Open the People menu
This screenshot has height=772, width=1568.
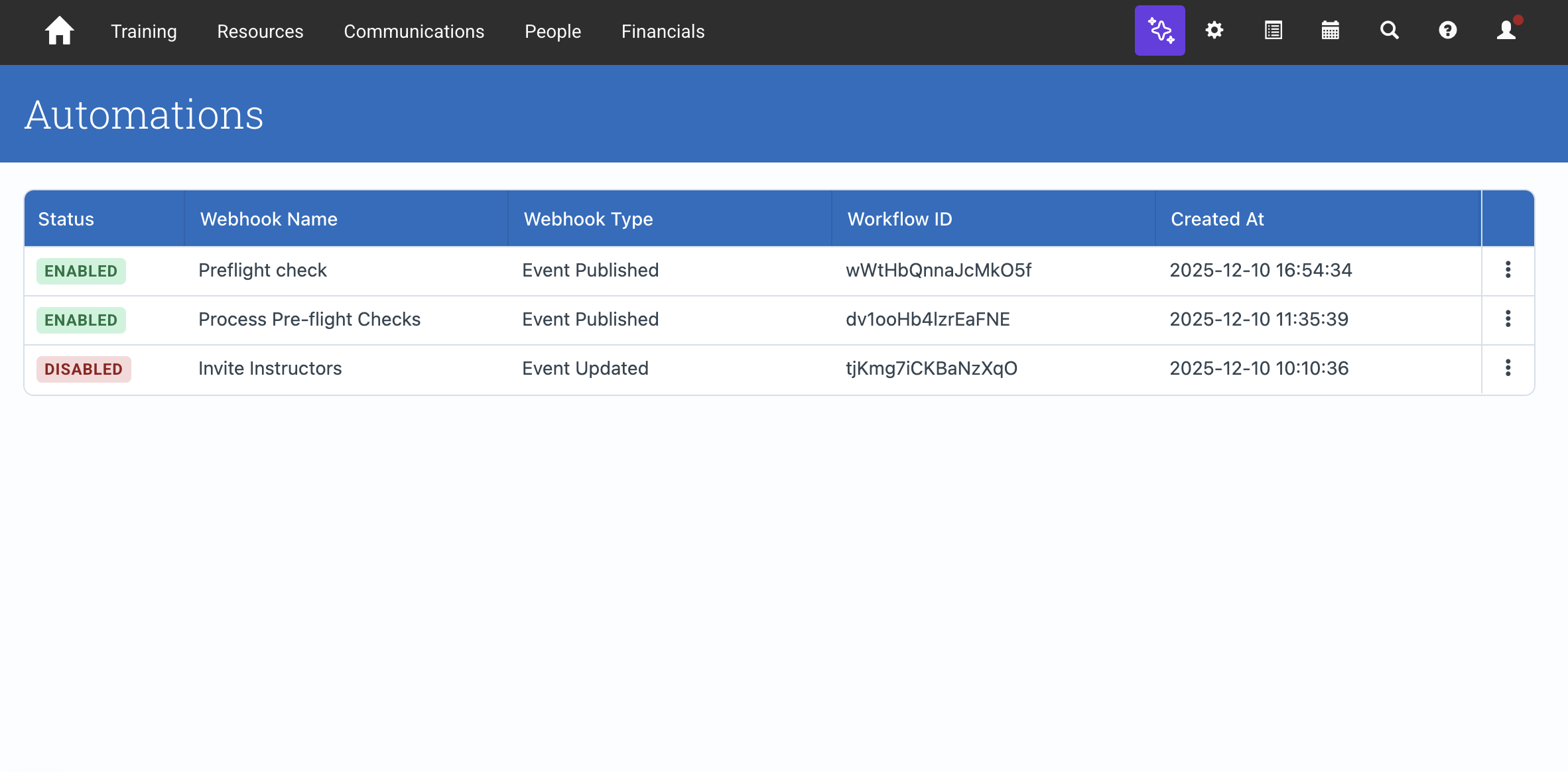tap(553, 31)
